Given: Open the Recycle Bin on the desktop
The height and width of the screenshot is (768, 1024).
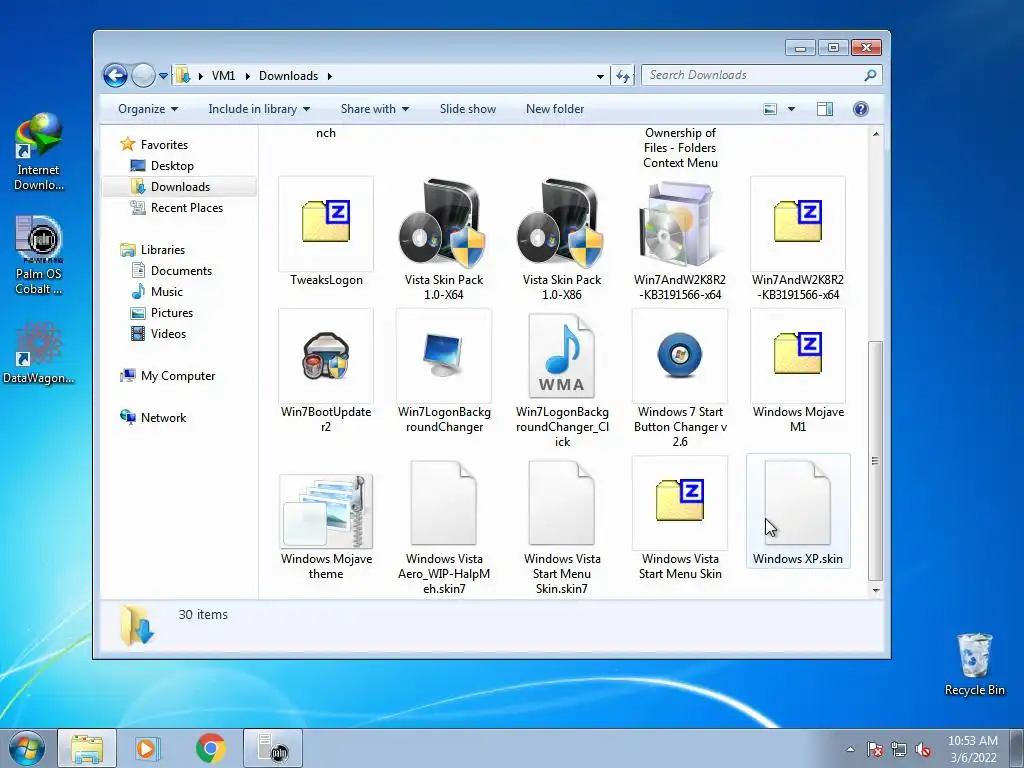Looking at the screenshot, I should (x=974, y=664).
